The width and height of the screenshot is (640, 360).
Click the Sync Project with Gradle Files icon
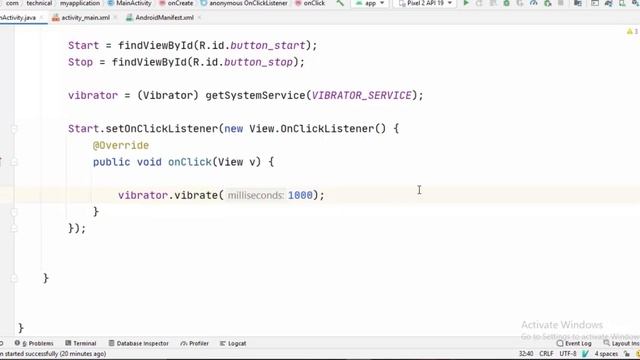[x=609, y=3]
